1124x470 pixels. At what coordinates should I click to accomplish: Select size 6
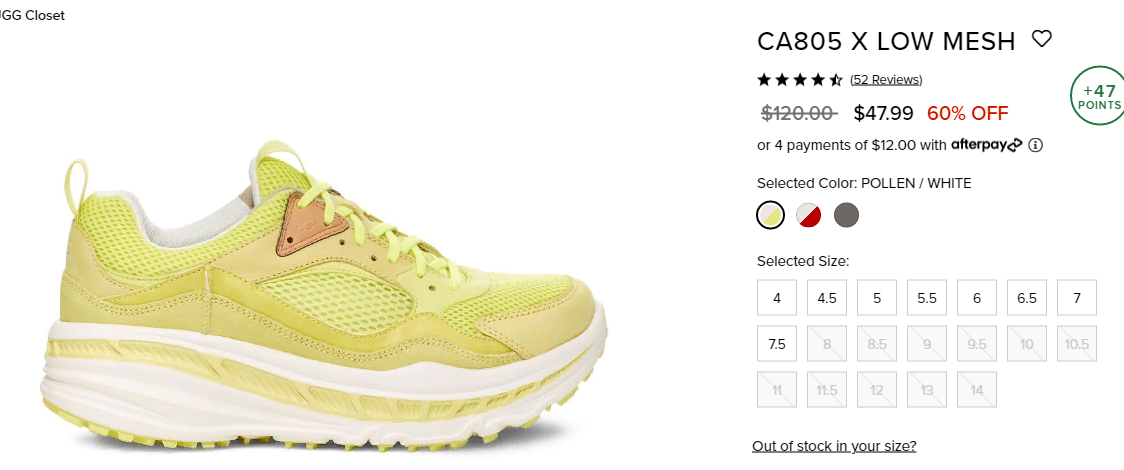coord(977,298)
